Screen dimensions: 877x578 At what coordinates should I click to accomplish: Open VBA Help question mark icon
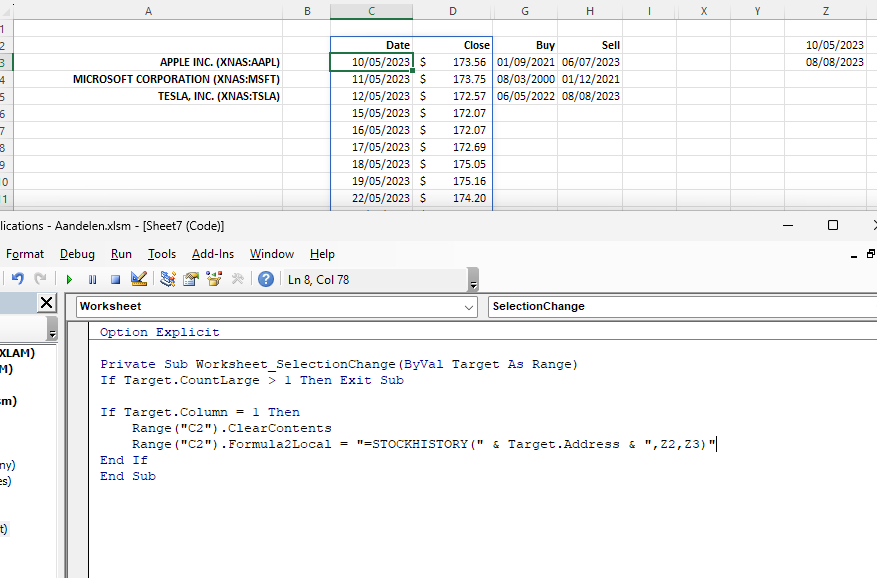[x=266, y=279]
